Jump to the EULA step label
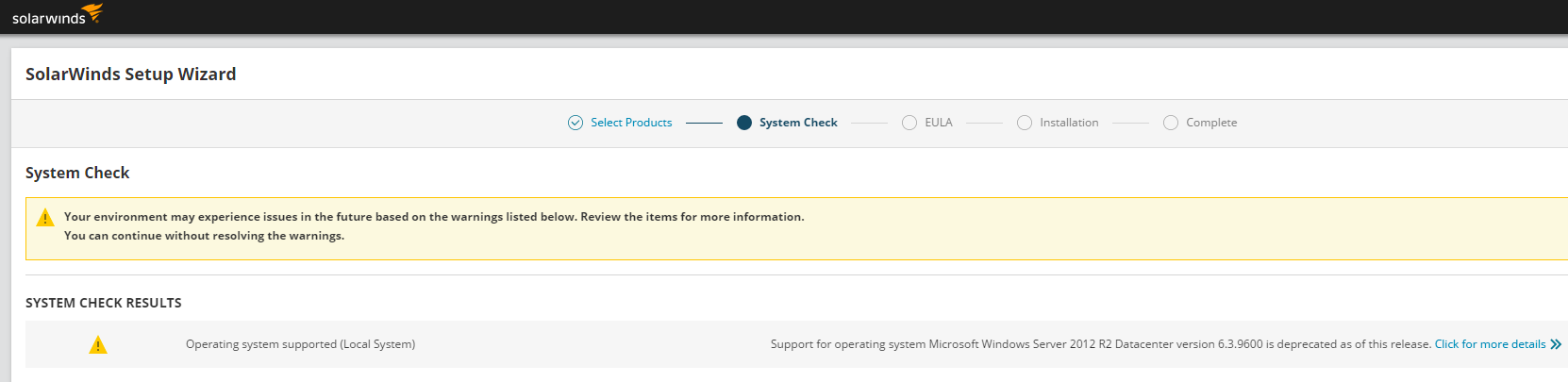The height and width of the screenshot is (382, 1568). coord(939,123)
